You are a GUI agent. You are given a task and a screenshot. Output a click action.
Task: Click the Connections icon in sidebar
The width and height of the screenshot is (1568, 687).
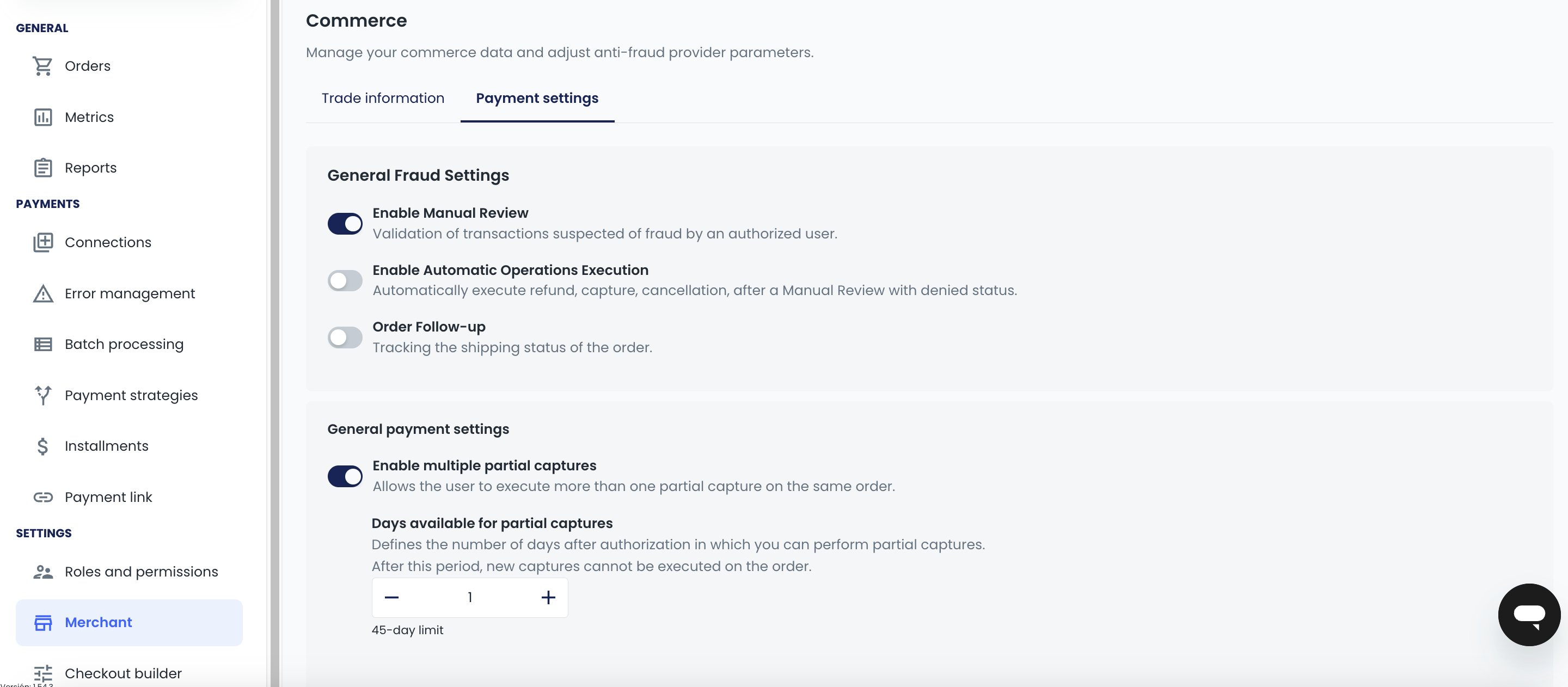tap(42, 243)
